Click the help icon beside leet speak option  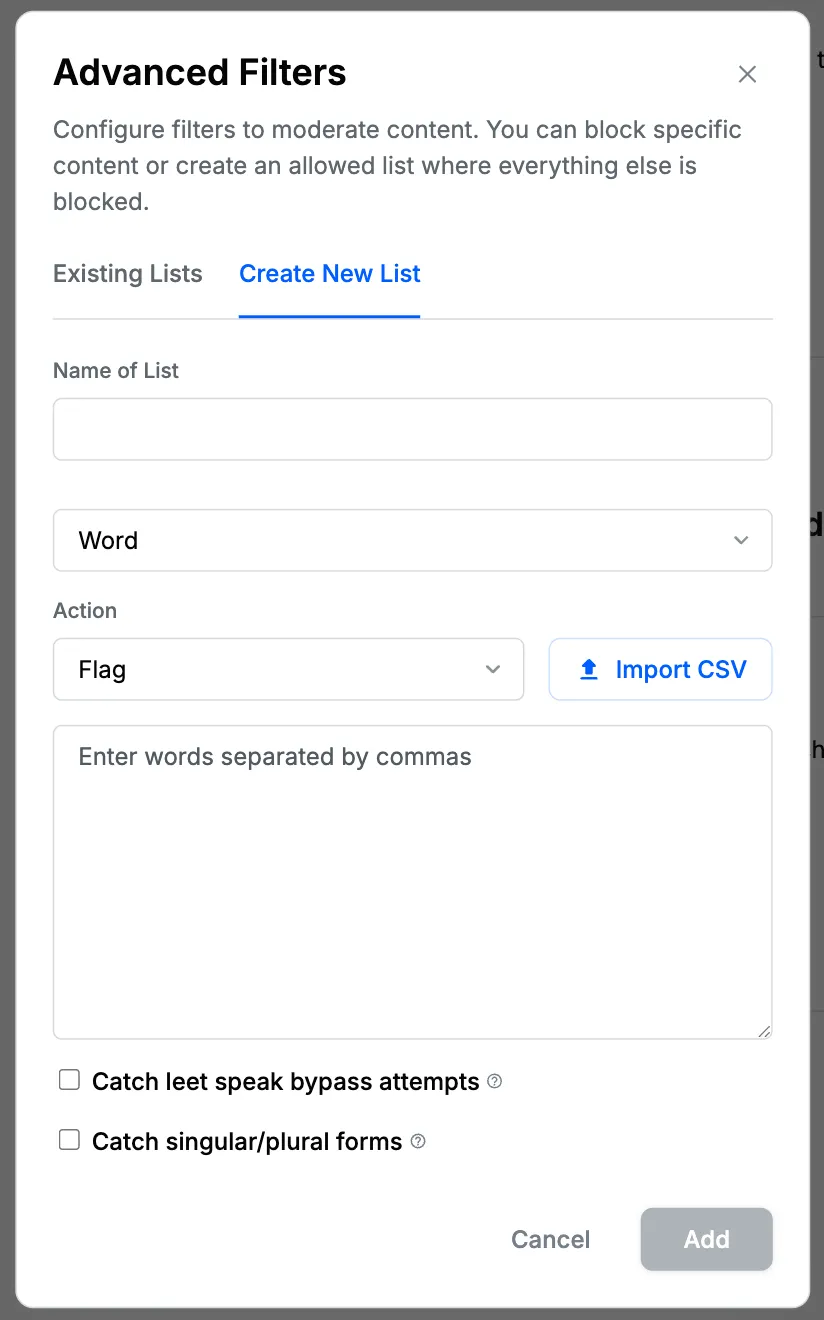(493, 1082)
